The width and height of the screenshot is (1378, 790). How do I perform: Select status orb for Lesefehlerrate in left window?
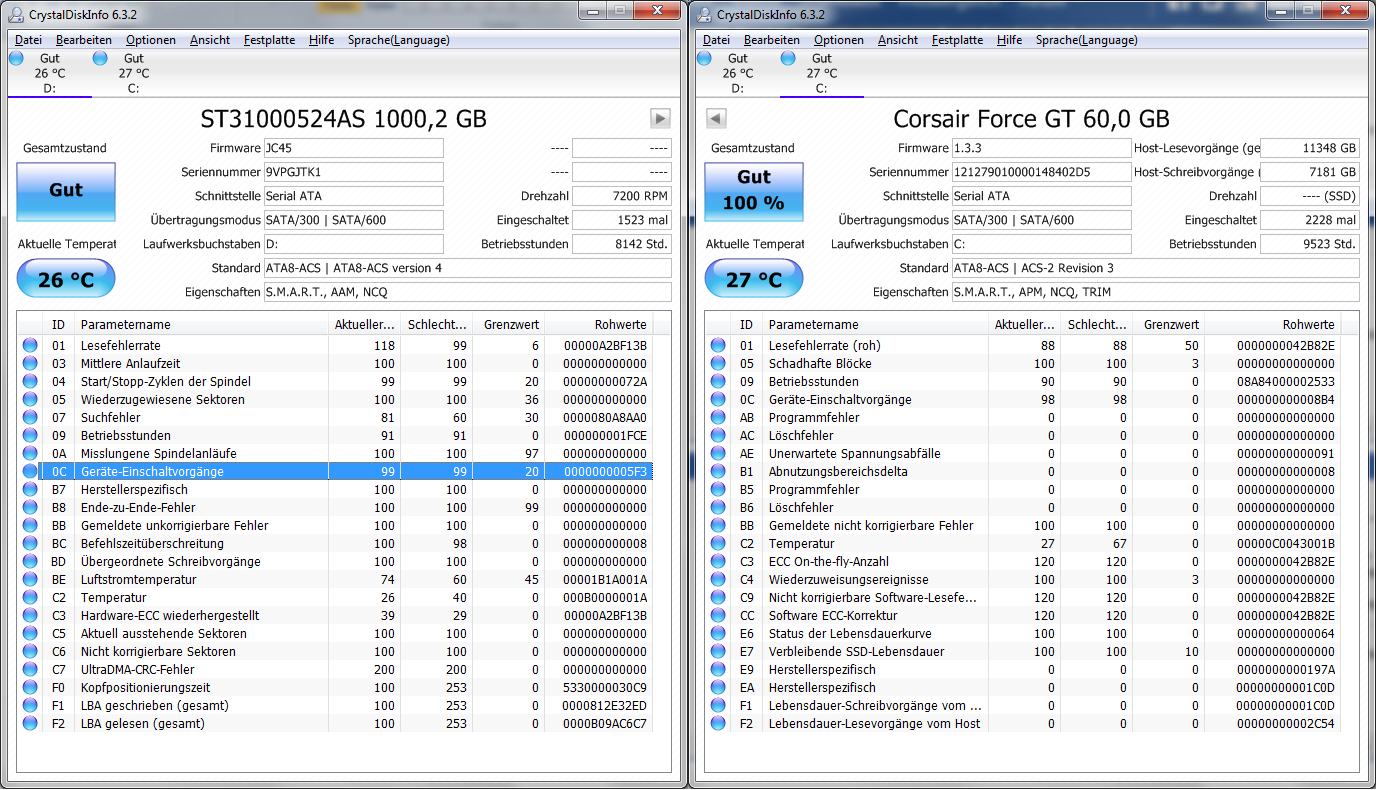coord(30,346)
